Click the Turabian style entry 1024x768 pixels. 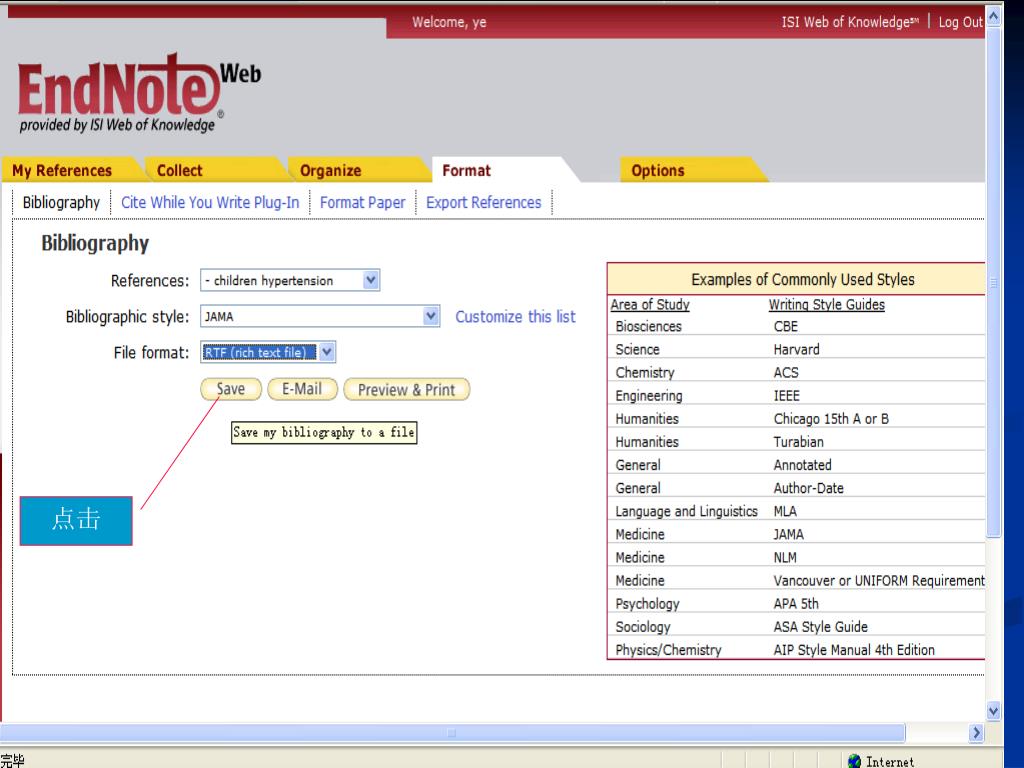click(798, 442)
